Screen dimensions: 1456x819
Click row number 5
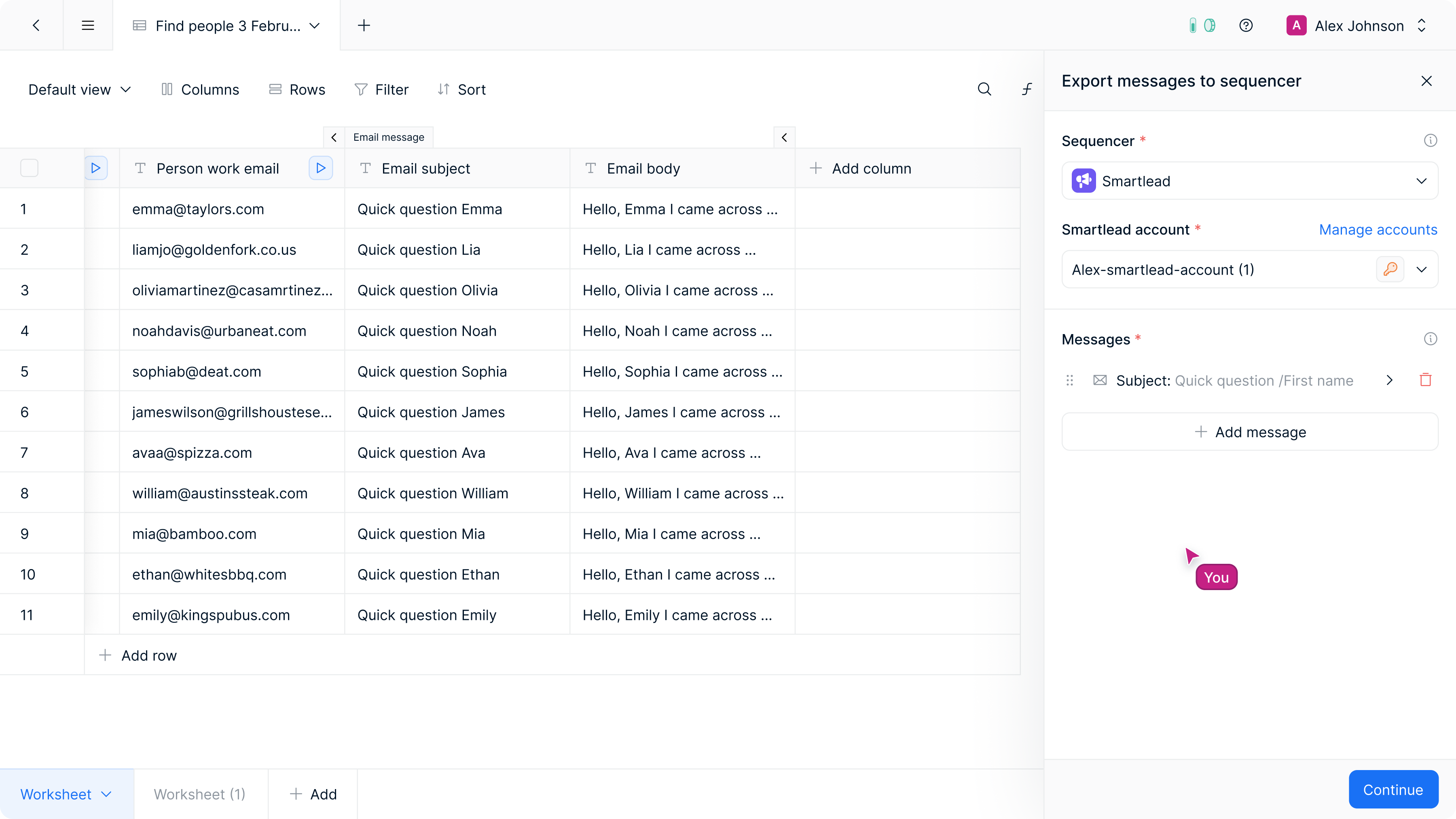coord(24,371)
